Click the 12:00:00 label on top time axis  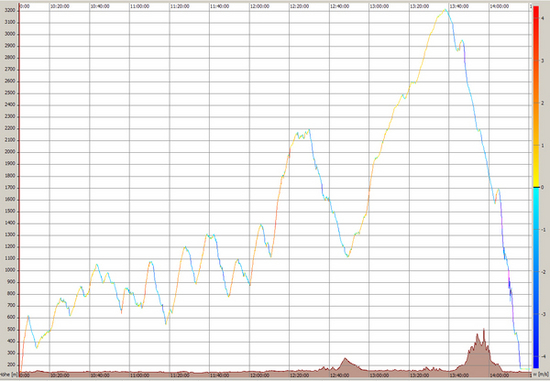point(260,6)
